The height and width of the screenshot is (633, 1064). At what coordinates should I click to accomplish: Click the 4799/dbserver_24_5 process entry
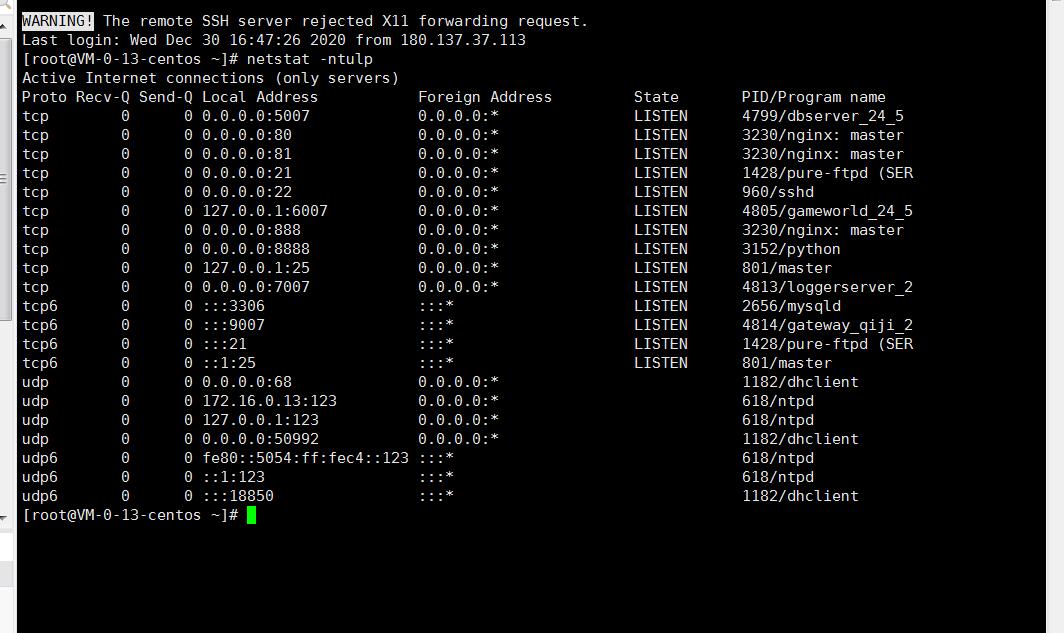point(822,116)
